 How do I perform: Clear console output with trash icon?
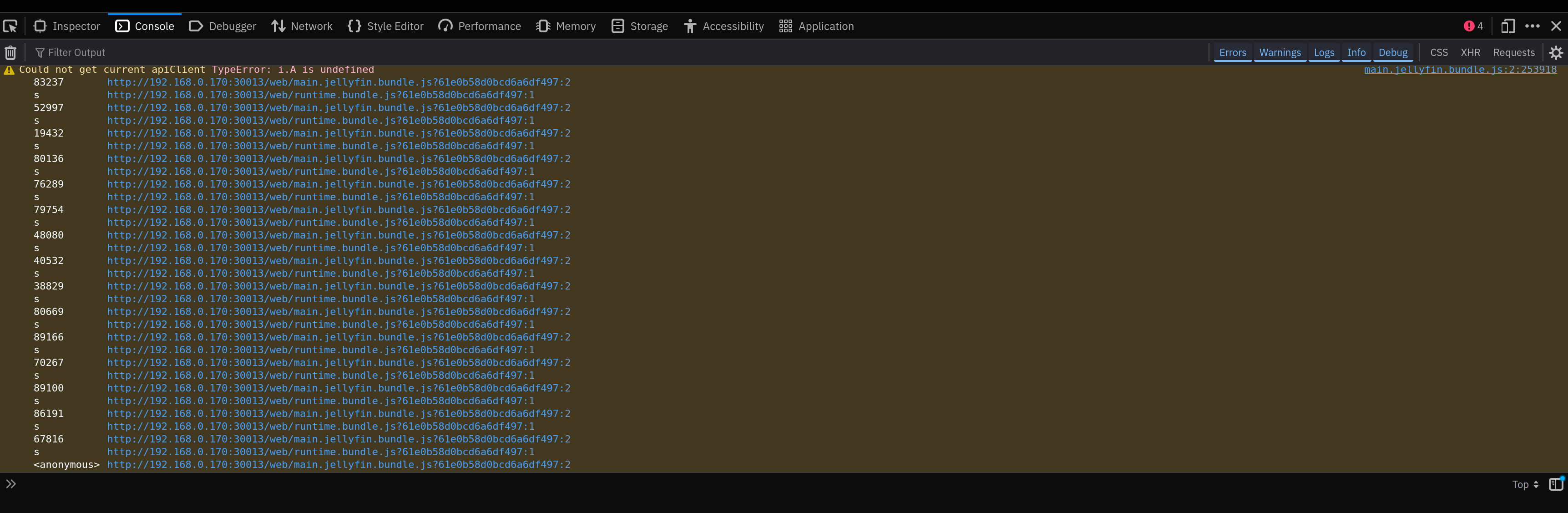point(10,52)
